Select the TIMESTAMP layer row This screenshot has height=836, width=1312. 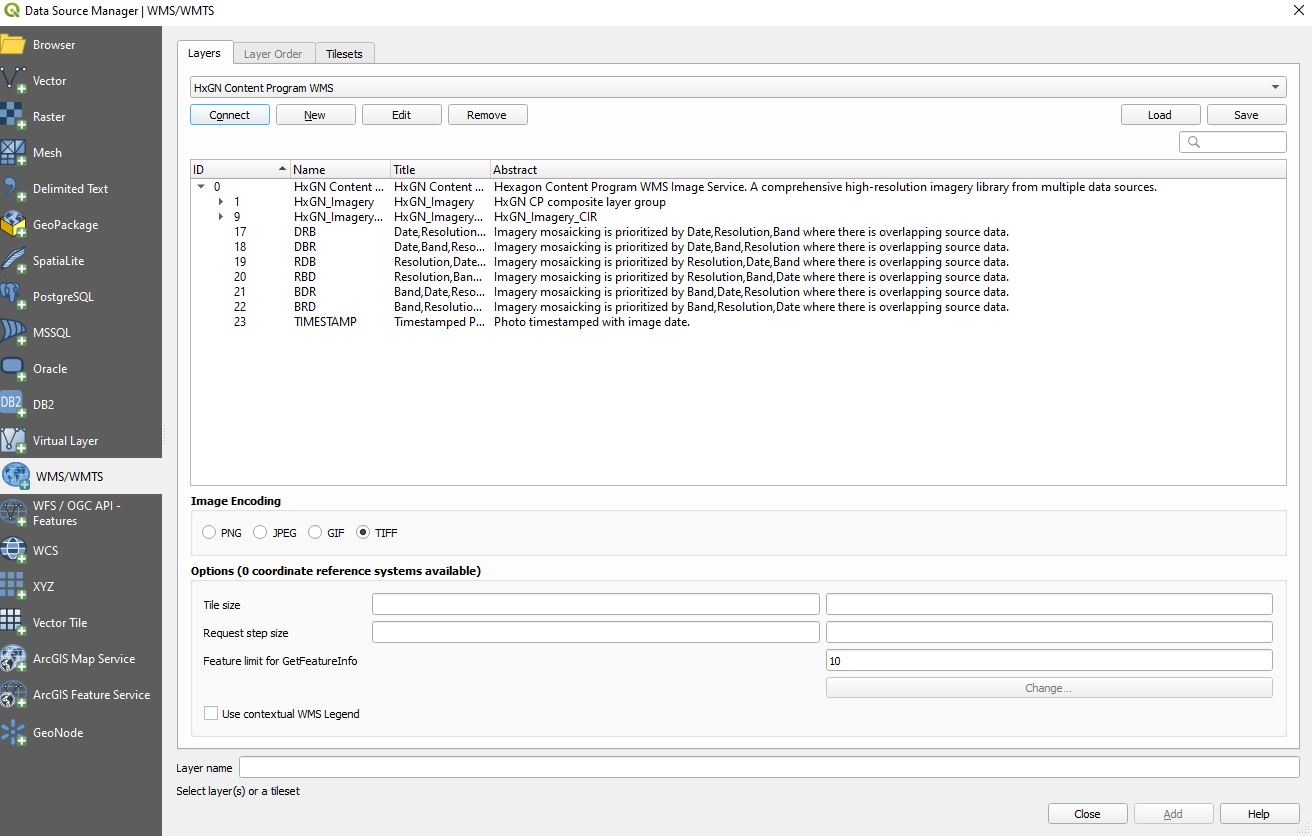[324, 322]
